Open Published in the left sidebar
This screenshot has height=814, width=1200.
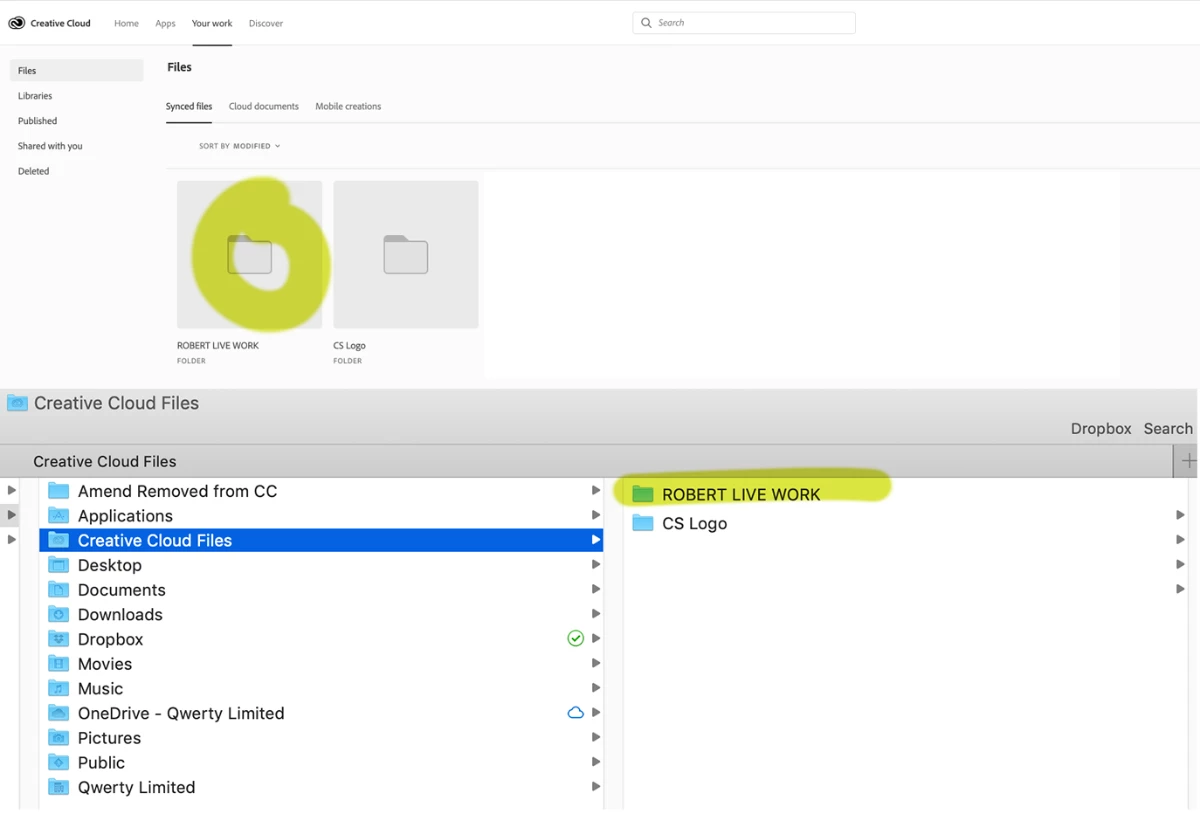coord(38,121)
